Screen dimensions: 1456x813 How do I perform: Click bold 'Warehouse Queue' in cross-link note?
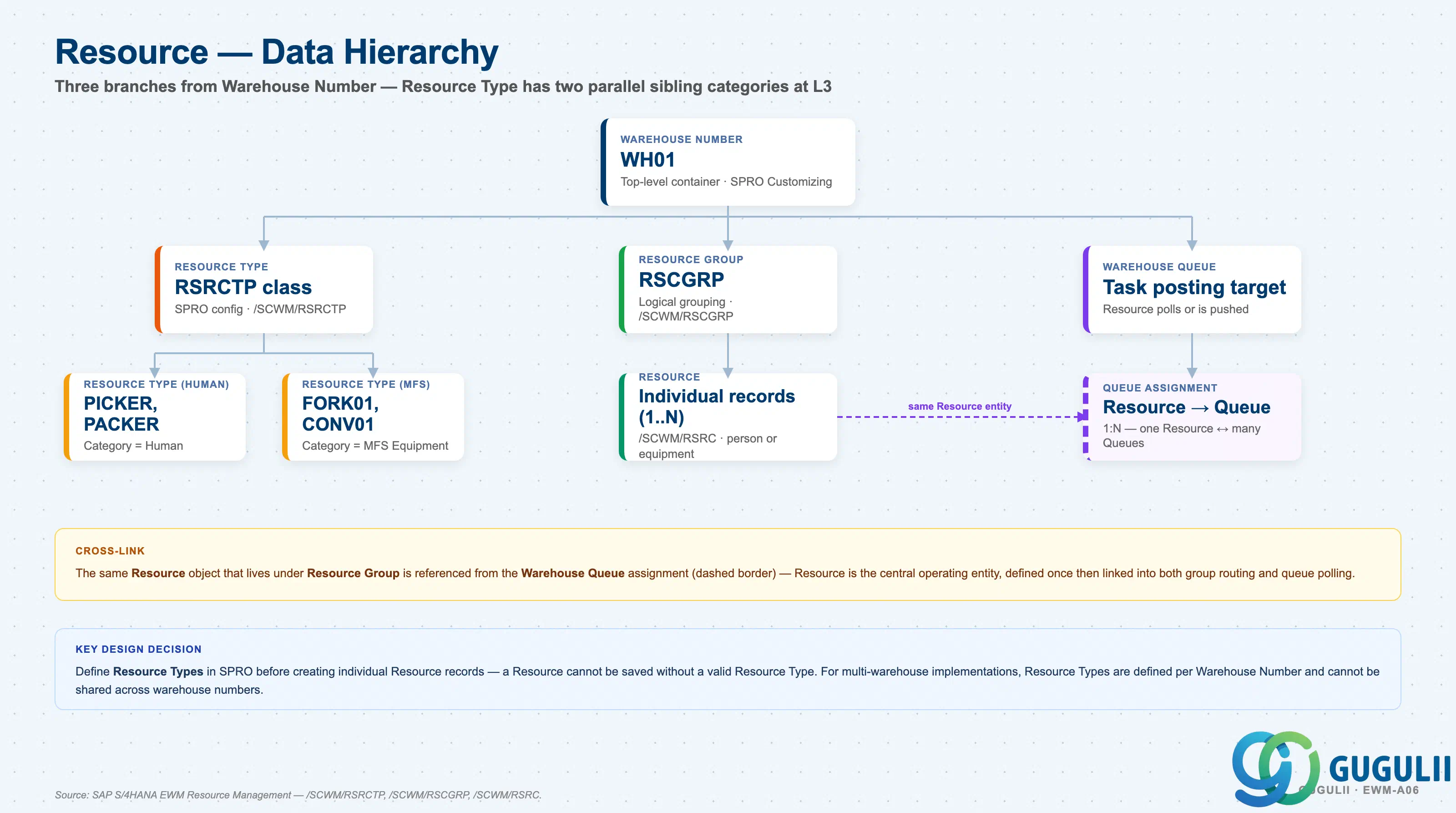tap(572, 573)
